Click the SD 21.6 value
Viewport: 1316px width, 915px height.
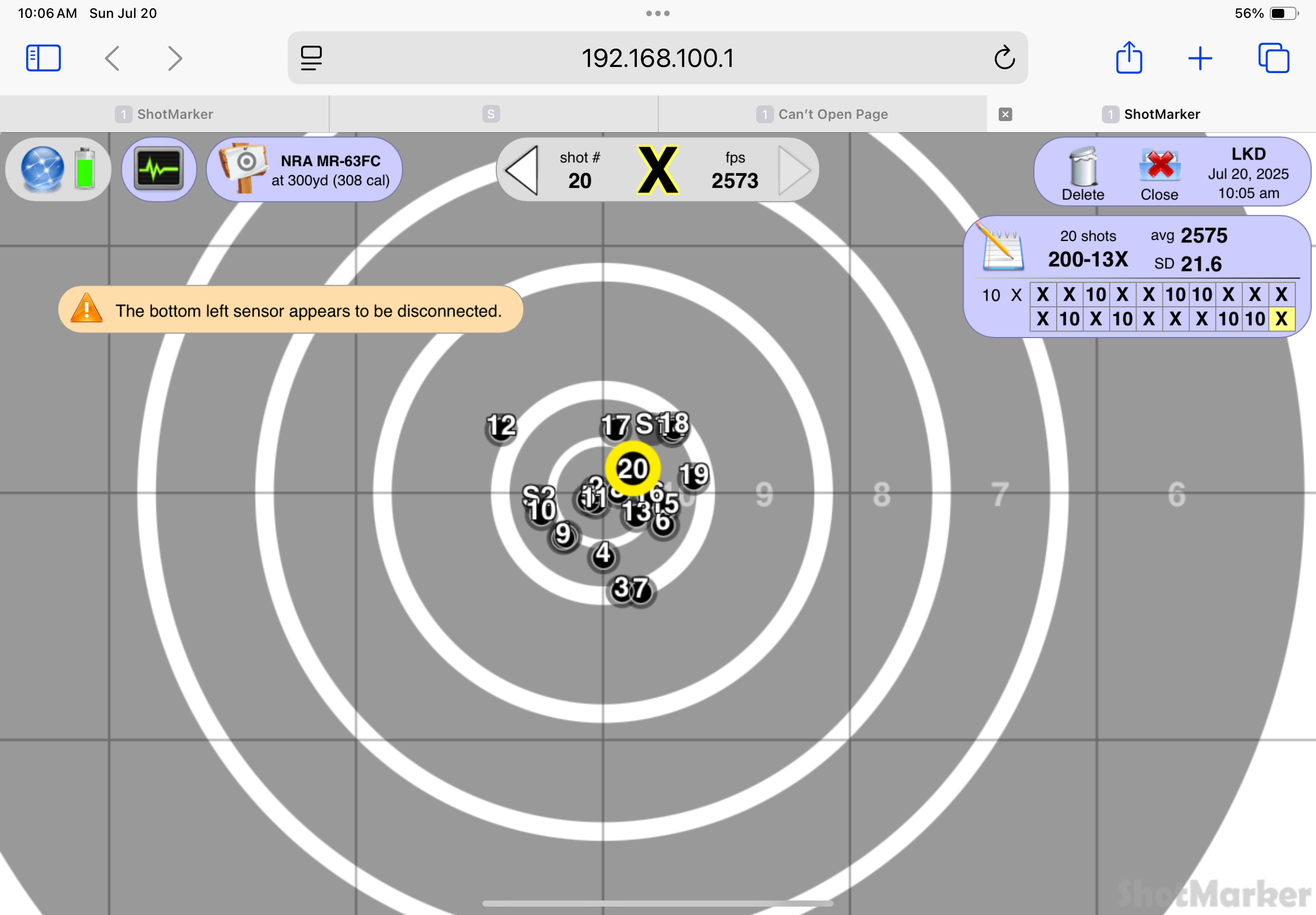coord(1188,264)
